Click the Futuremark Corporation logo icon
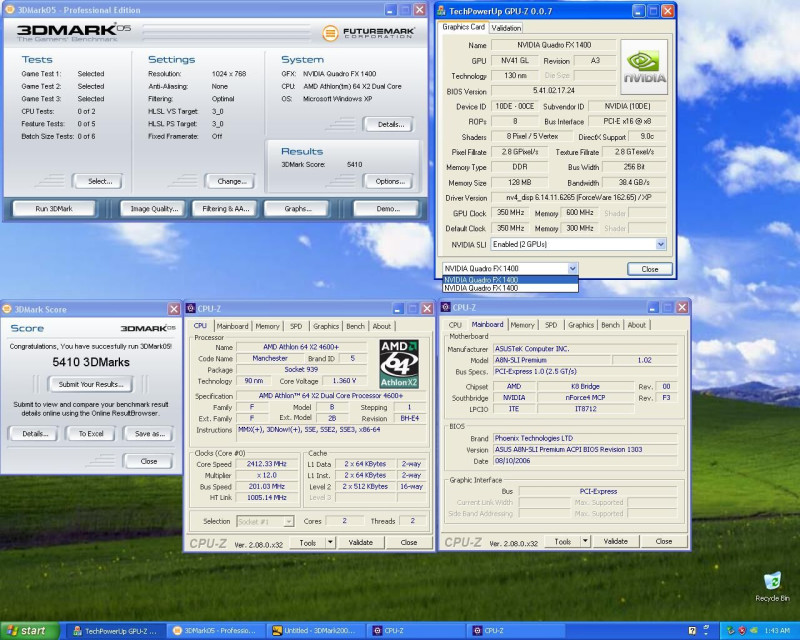This screenshot has width=800, height=640. click(x=330, y=34)
